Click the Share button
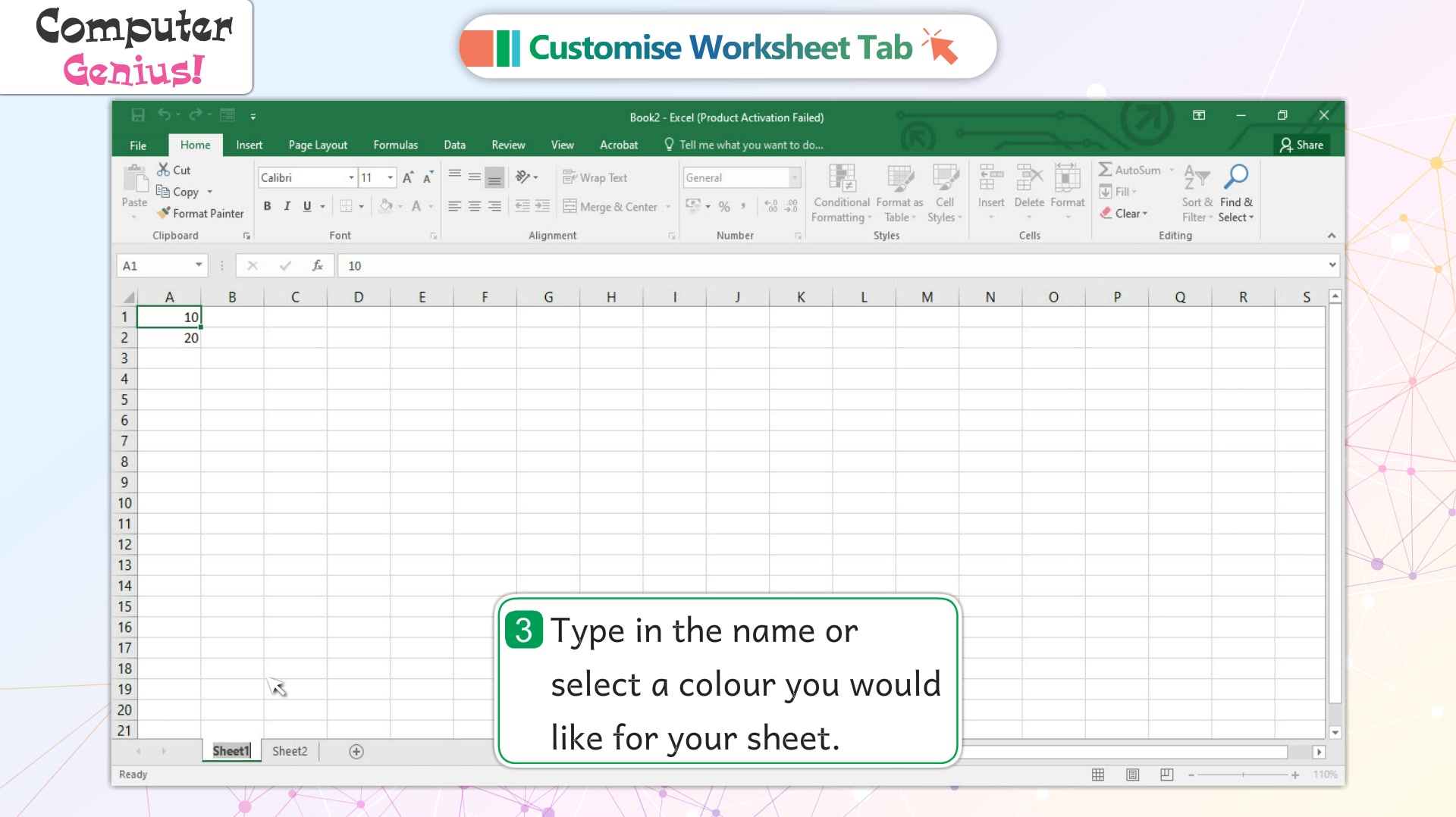 pos(1301,145)
